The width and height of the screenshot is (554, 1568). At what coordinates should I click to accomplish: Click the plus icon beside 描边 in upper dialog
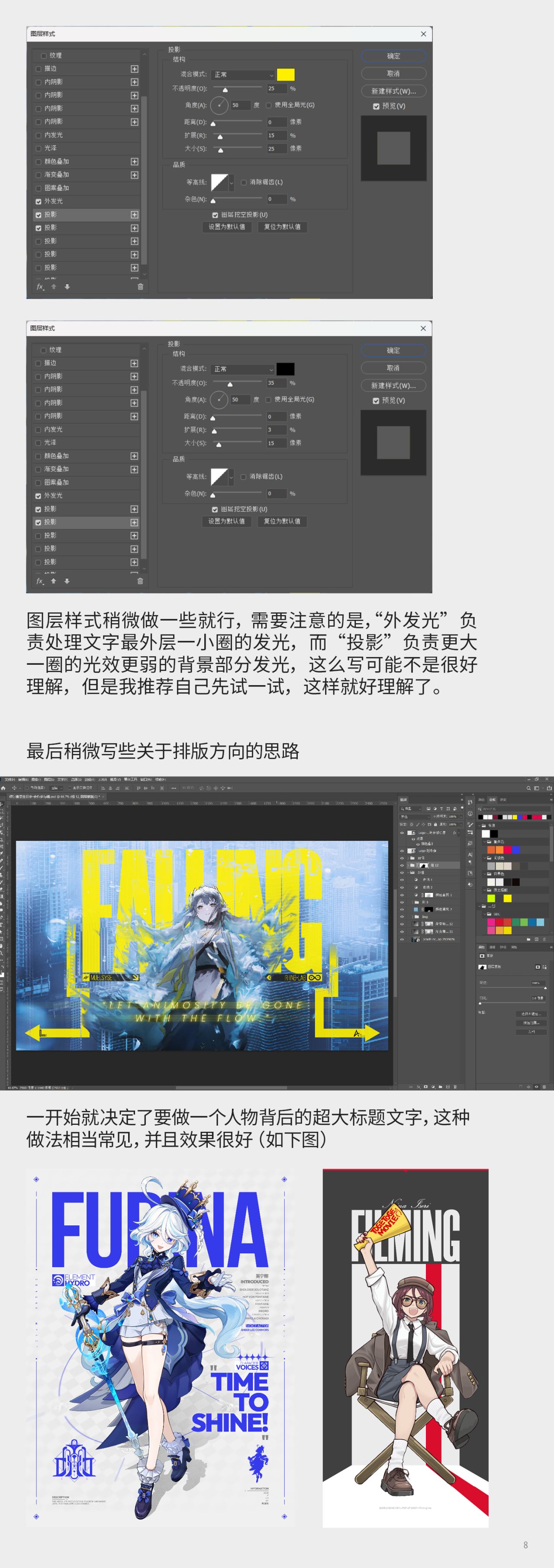click(135, 69)
